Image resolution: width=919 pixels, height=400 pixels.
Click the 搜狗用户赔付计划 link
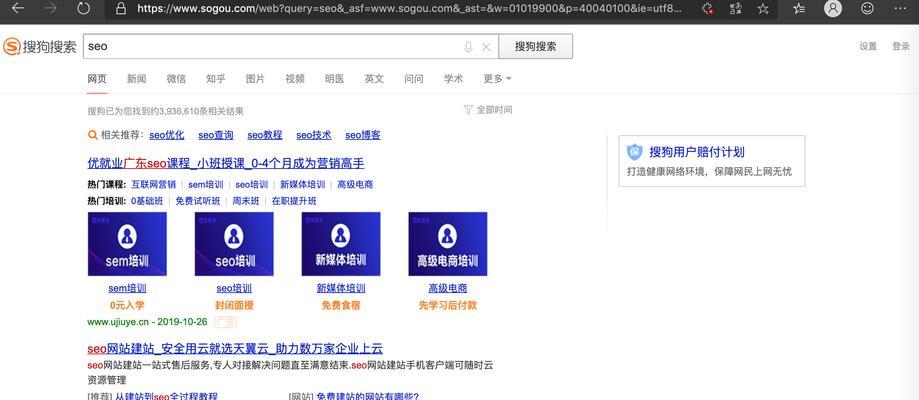[697, 152]
